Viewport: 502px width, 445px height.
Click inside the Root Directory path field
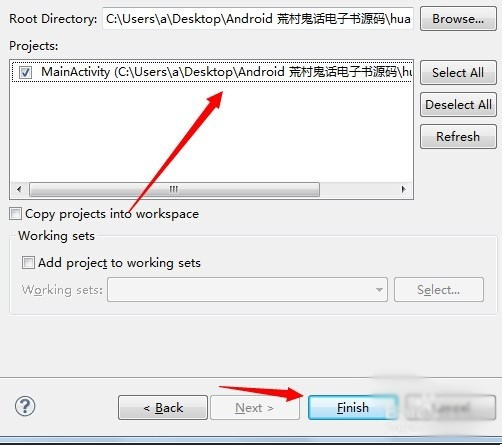pyautogui.click(x=258, y=19)
